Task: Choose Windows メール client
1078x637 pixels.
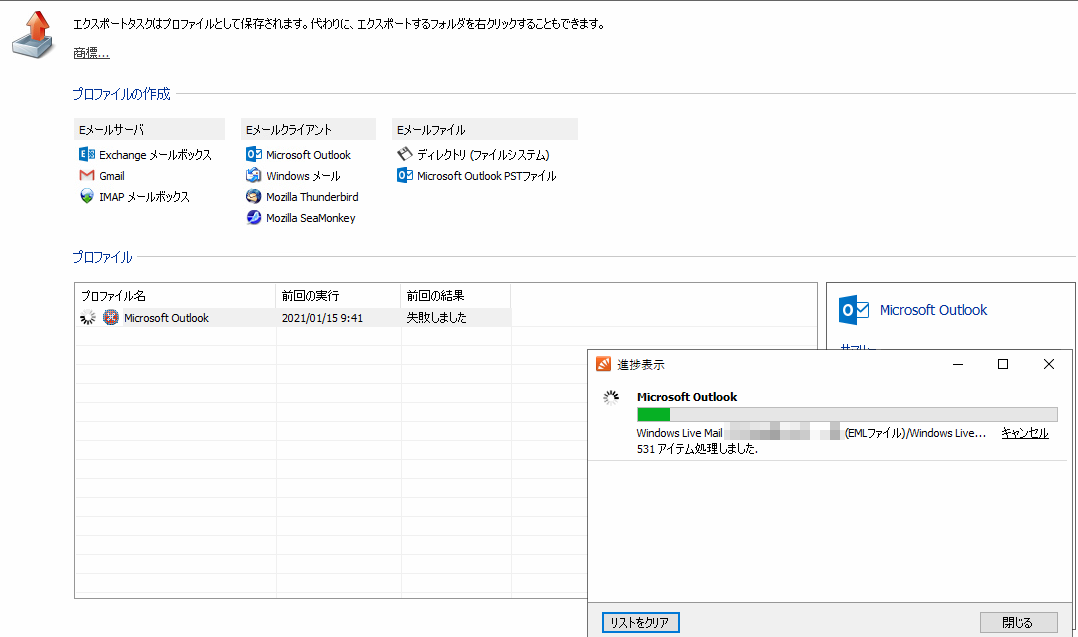Action: [303, 176]
